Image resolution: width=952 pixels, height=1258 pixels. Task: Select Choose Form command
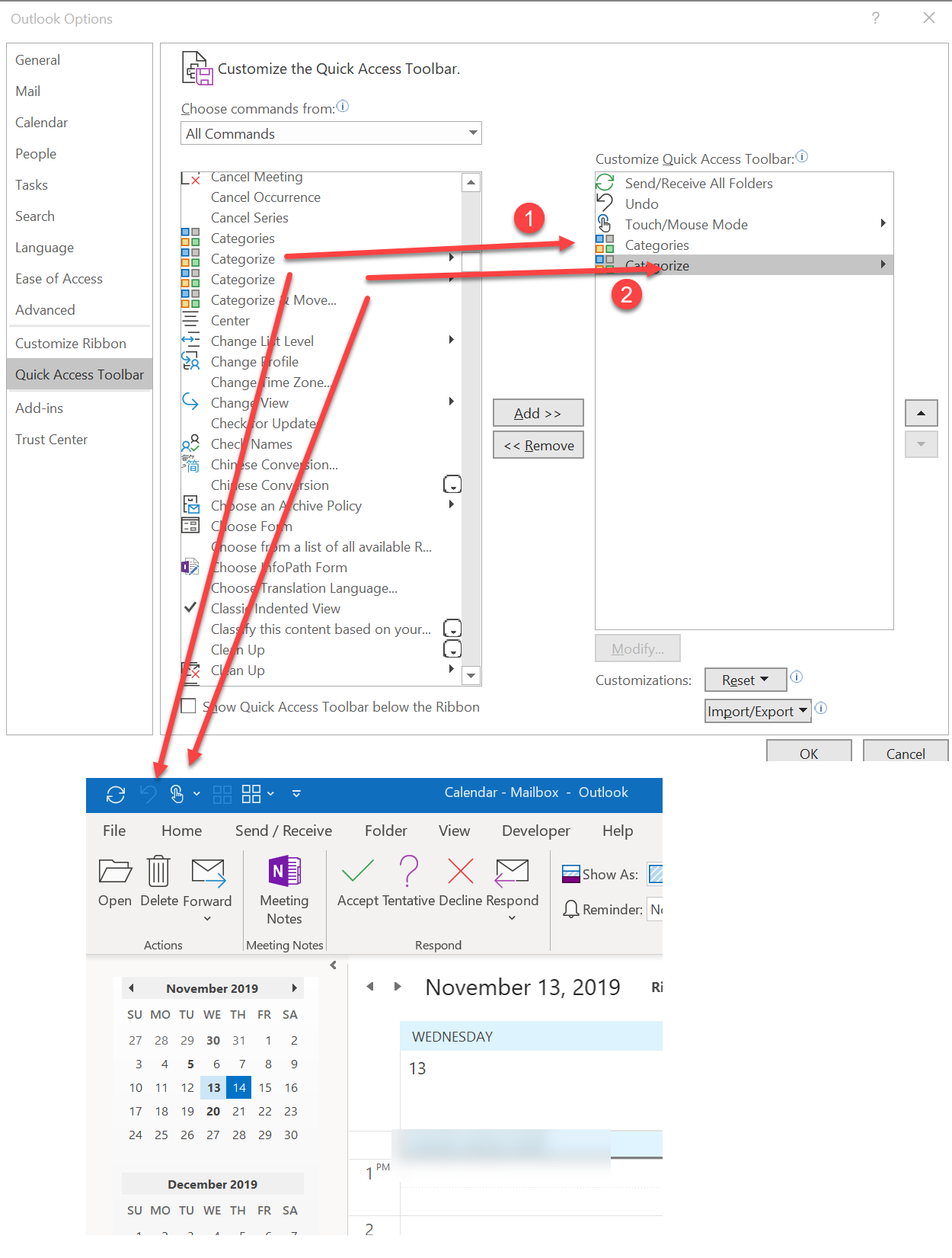321,526
